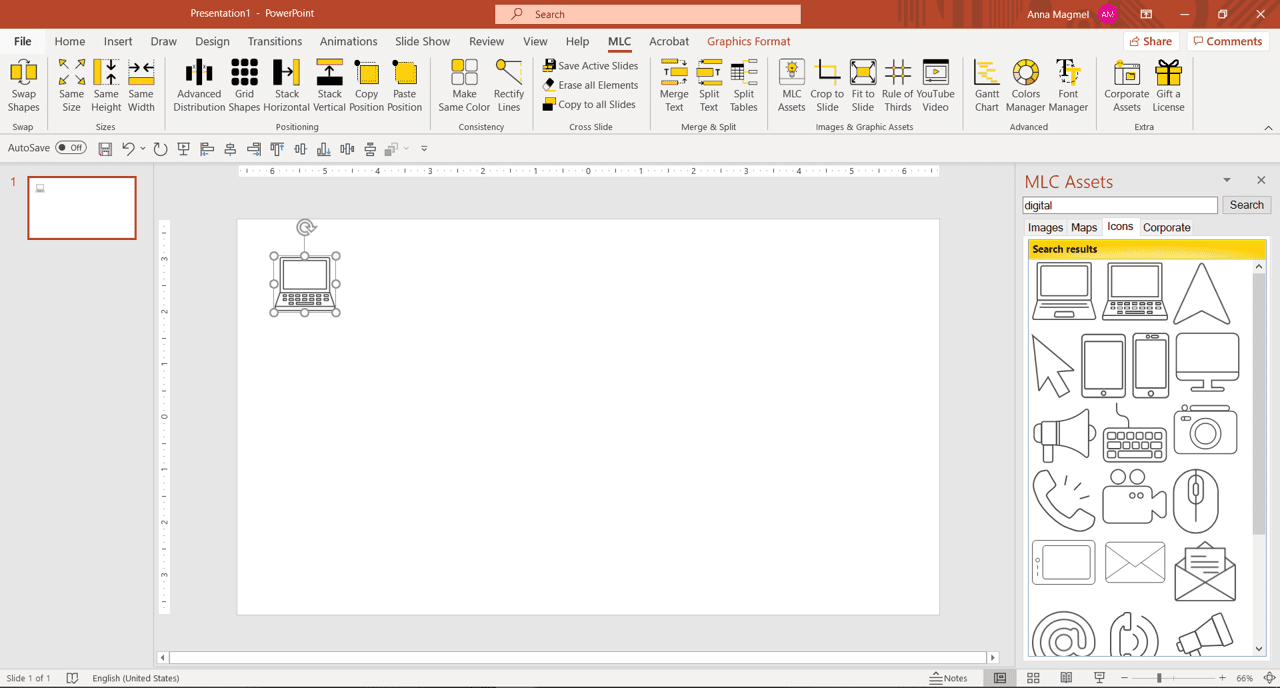Select the Grid Shapes icon
The width and height of the screenshot is (1280, 688).
pos(244,86)
